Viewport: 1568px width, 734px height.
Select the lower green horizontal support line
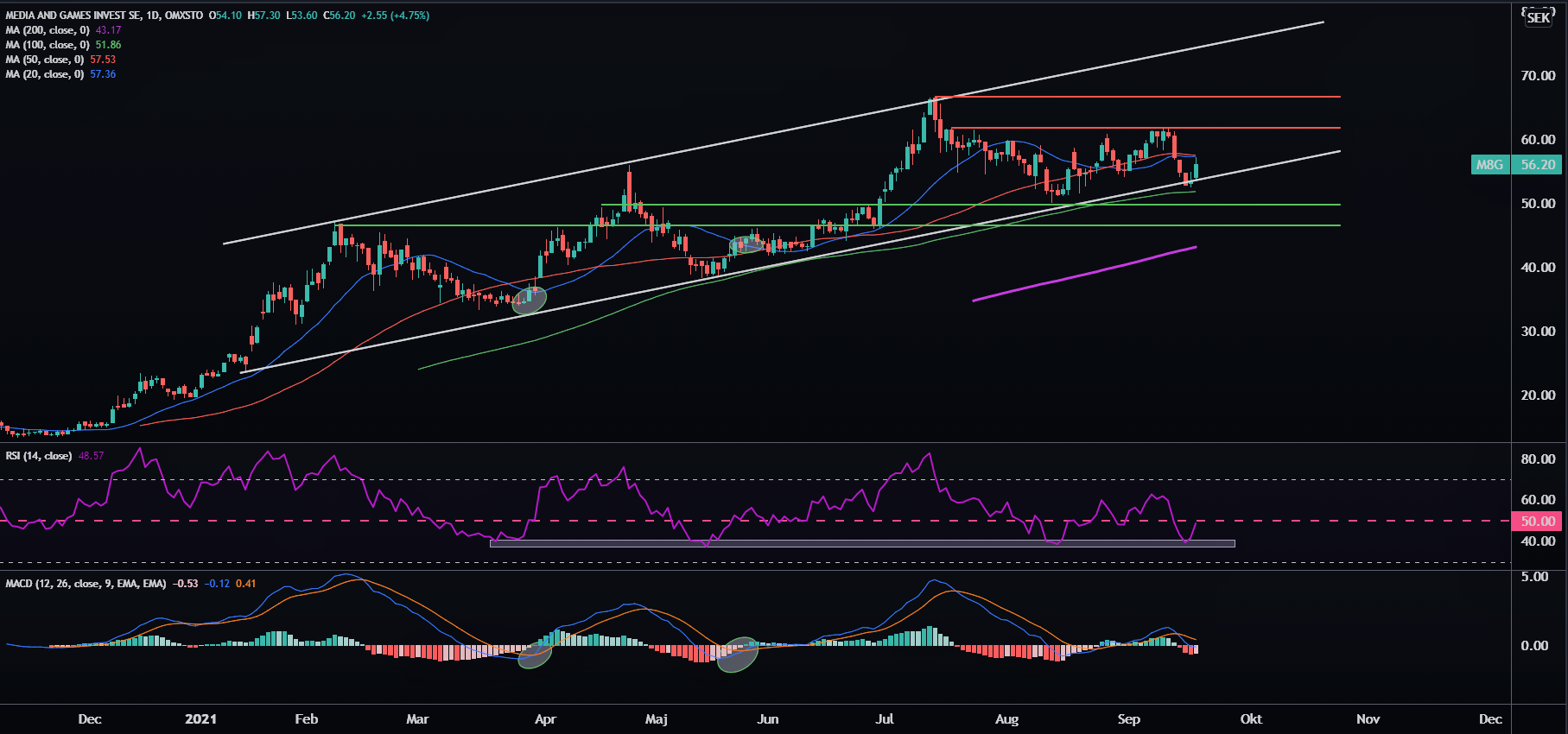[1123, 225]
